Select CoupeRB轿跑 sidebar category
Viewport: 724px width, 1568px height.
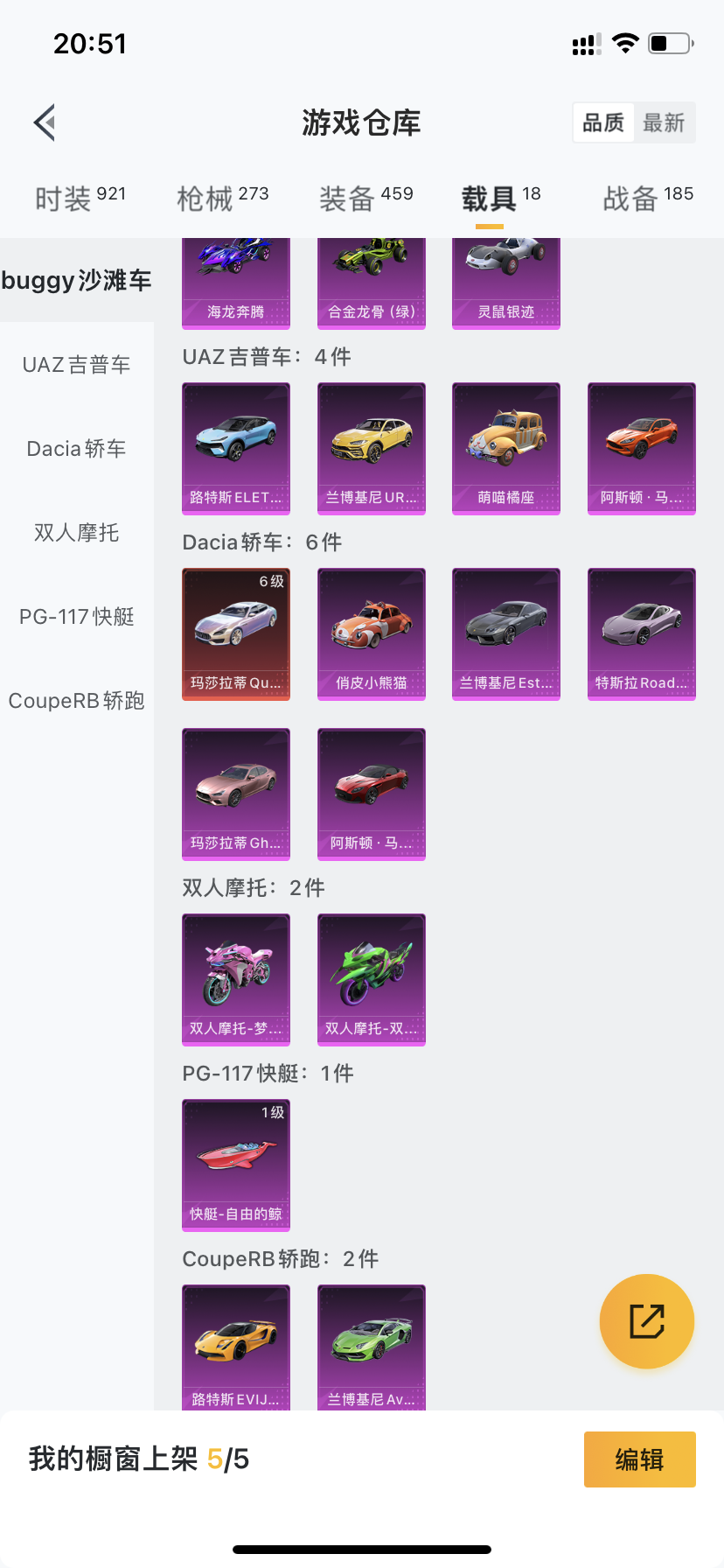pyautogui.click(x=77, y=701)
